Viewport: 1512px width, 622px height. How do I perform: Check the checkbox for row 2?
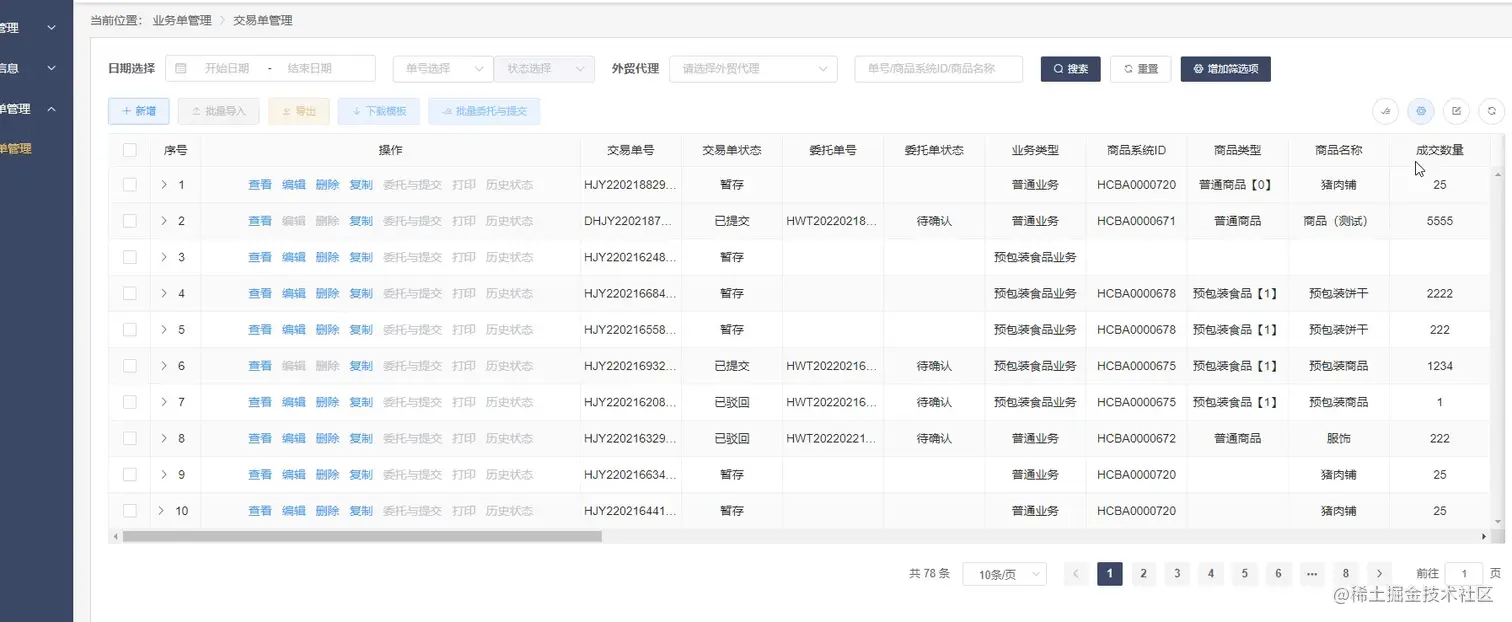130,221
